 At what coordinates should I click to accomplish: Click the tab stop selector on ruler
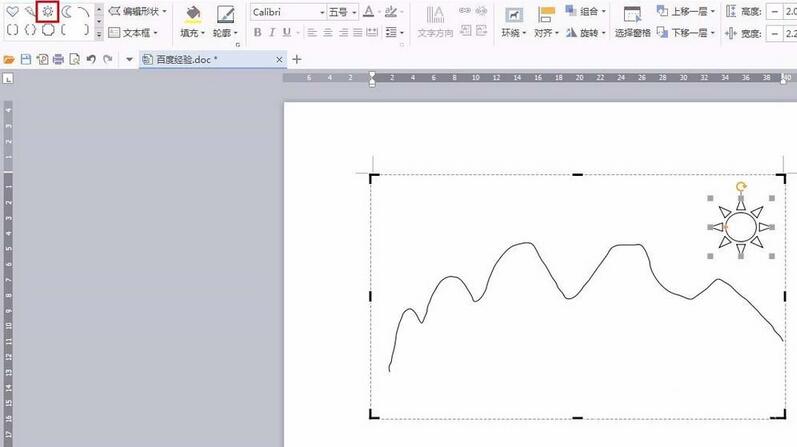click(8, 78)
